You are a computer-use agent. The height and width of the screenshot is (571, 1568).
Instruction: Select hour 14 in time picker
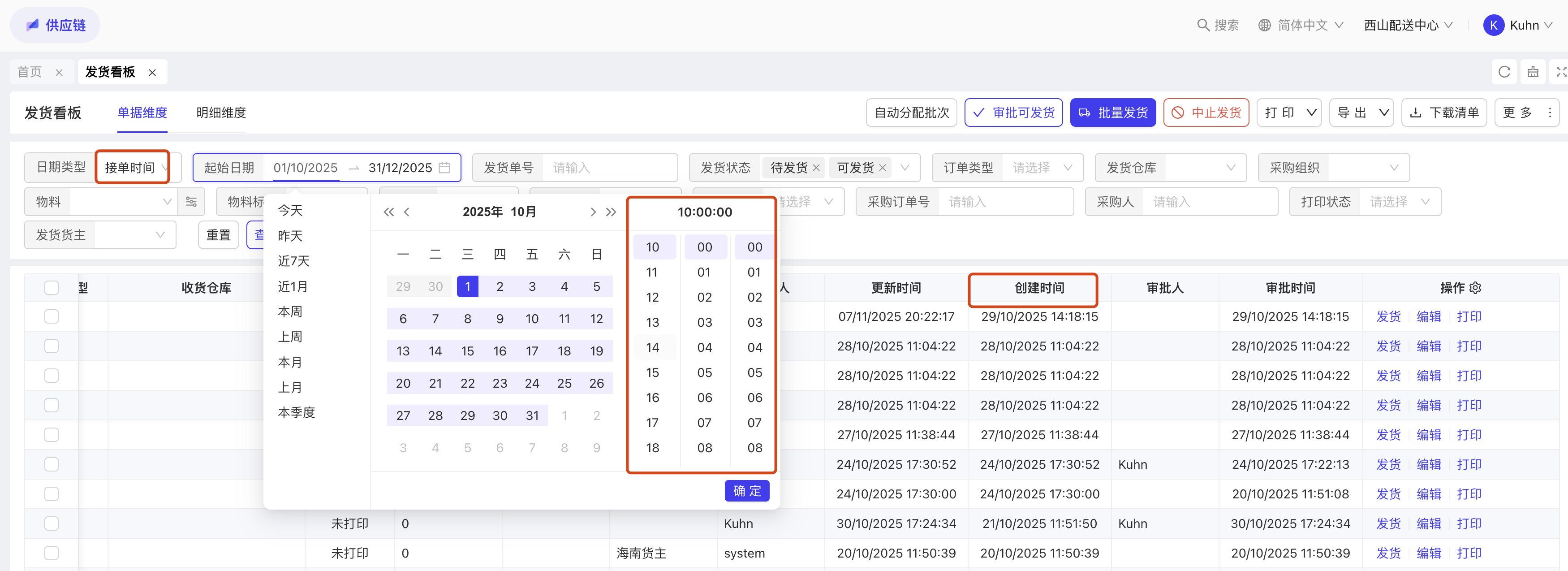click(653, 347)
